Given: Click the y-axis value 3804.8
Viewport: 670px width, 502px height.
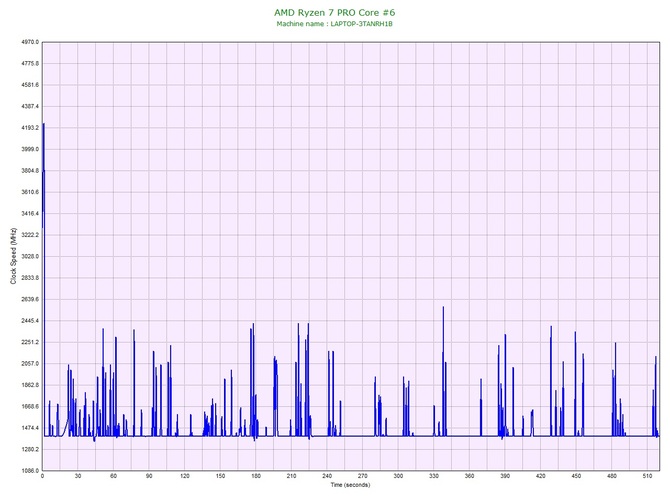Looking at the screenshot, I should 30,171.
